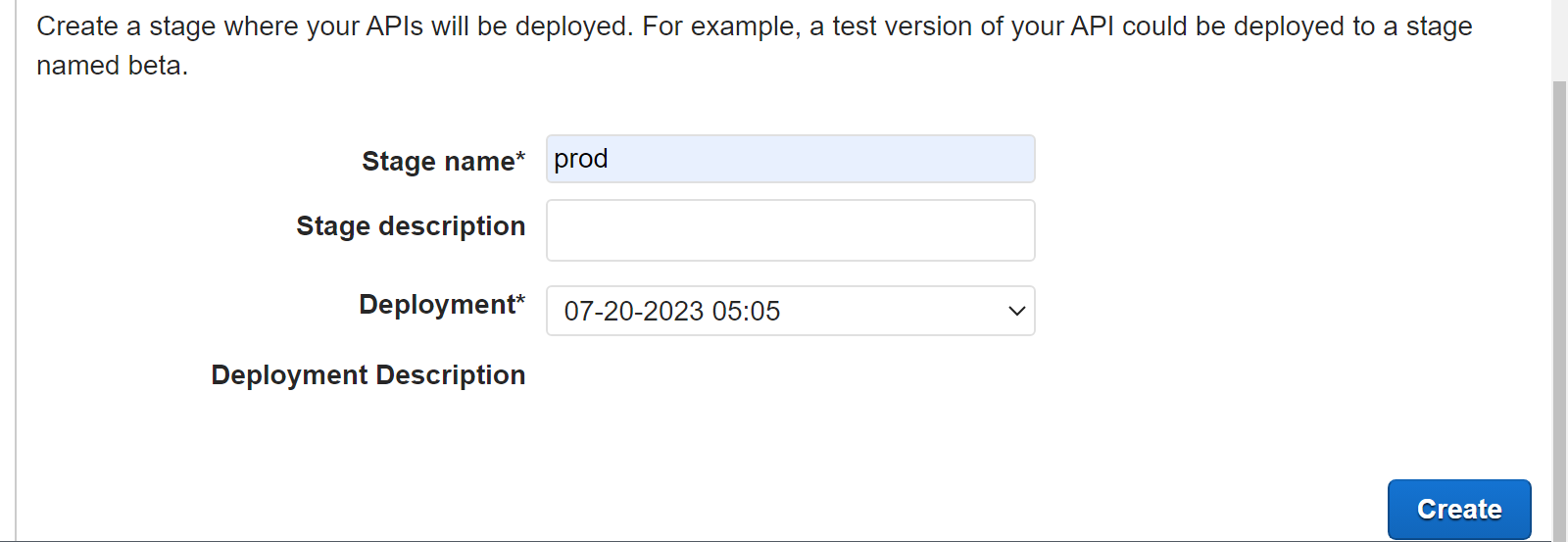The height and width of the screenshot is (542, 1568).
Task: Click inside the empty Stage description box
Action: (791, 230)
